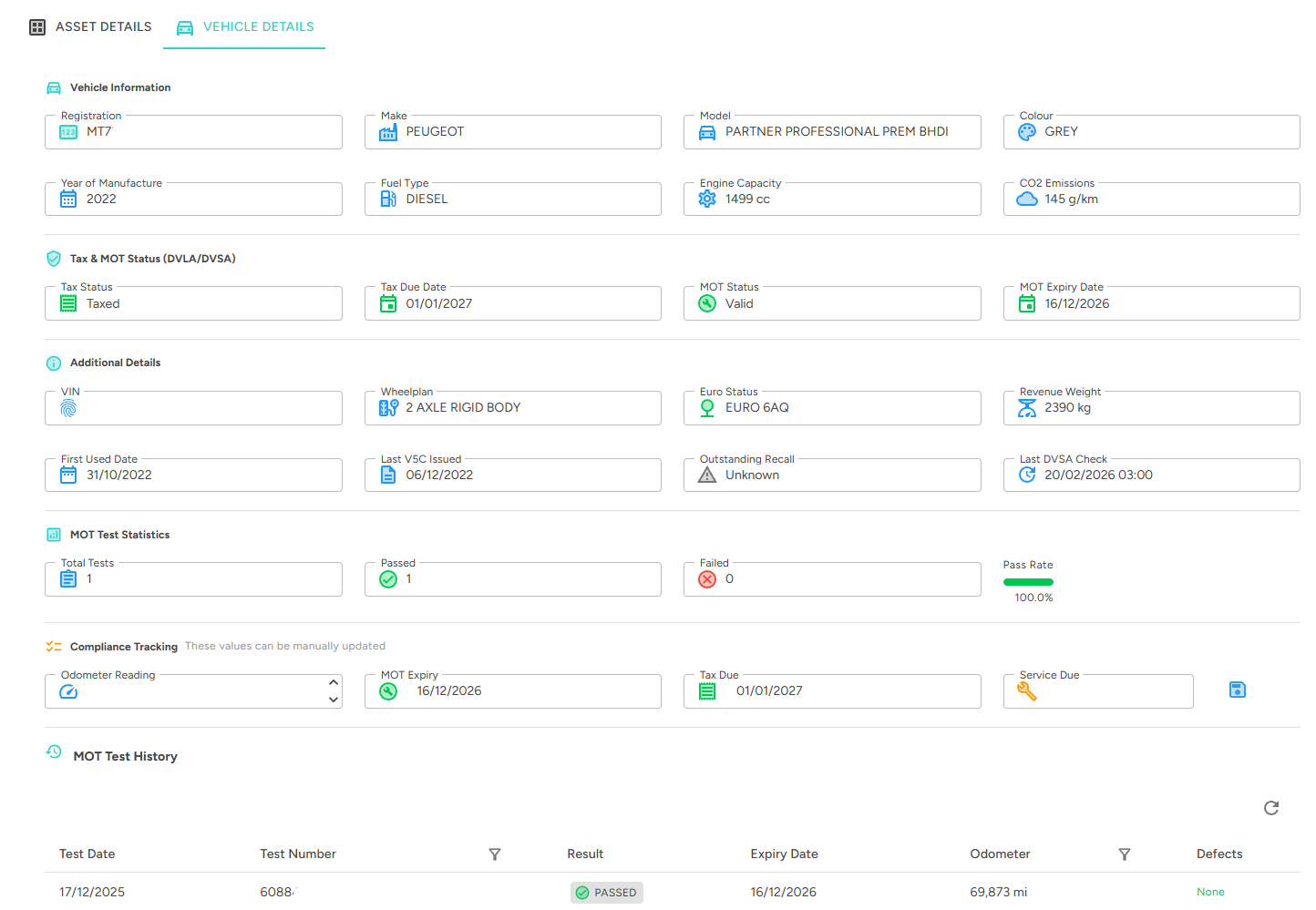The width and height of the screenshot is (1316, 910).
Task: Click the '100.0%' pass rate text
Action: pos(1033,598)
